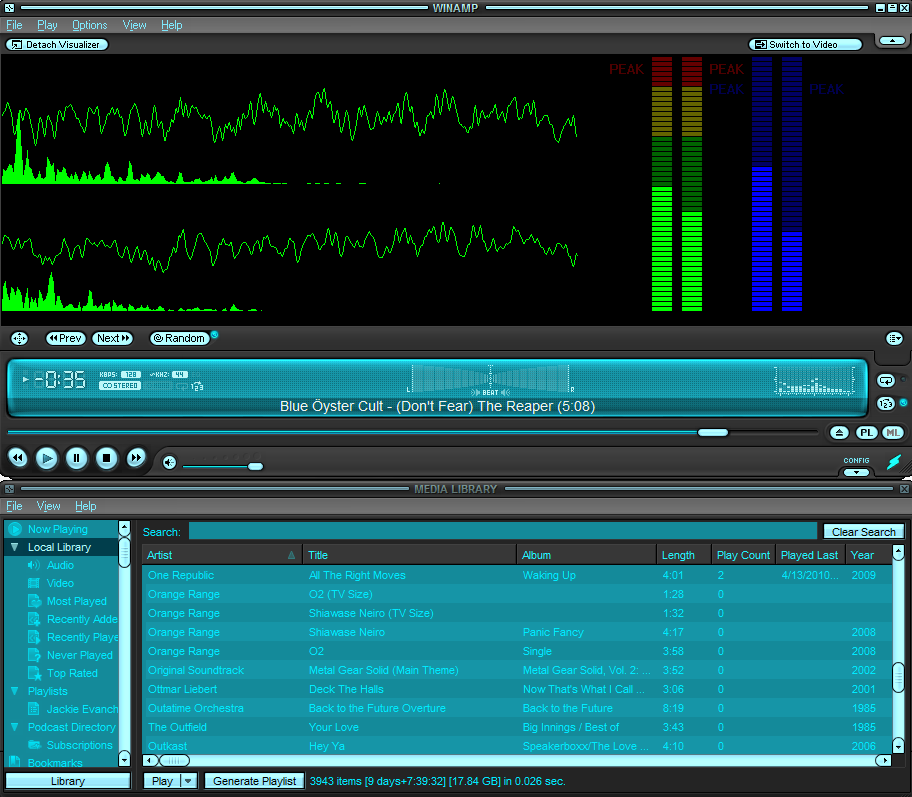Click Switch to Video button
Screen dimensions: 912x797
tap(804, 45)
